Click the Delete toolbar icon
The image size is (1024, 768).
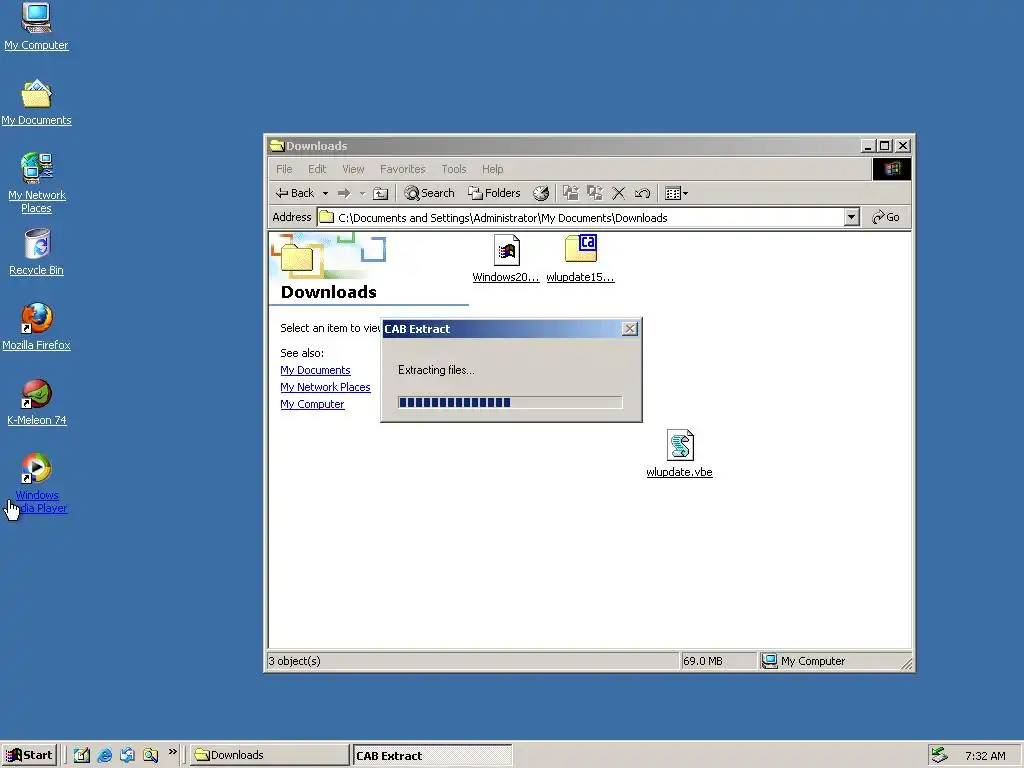click(x=618, y=193)
